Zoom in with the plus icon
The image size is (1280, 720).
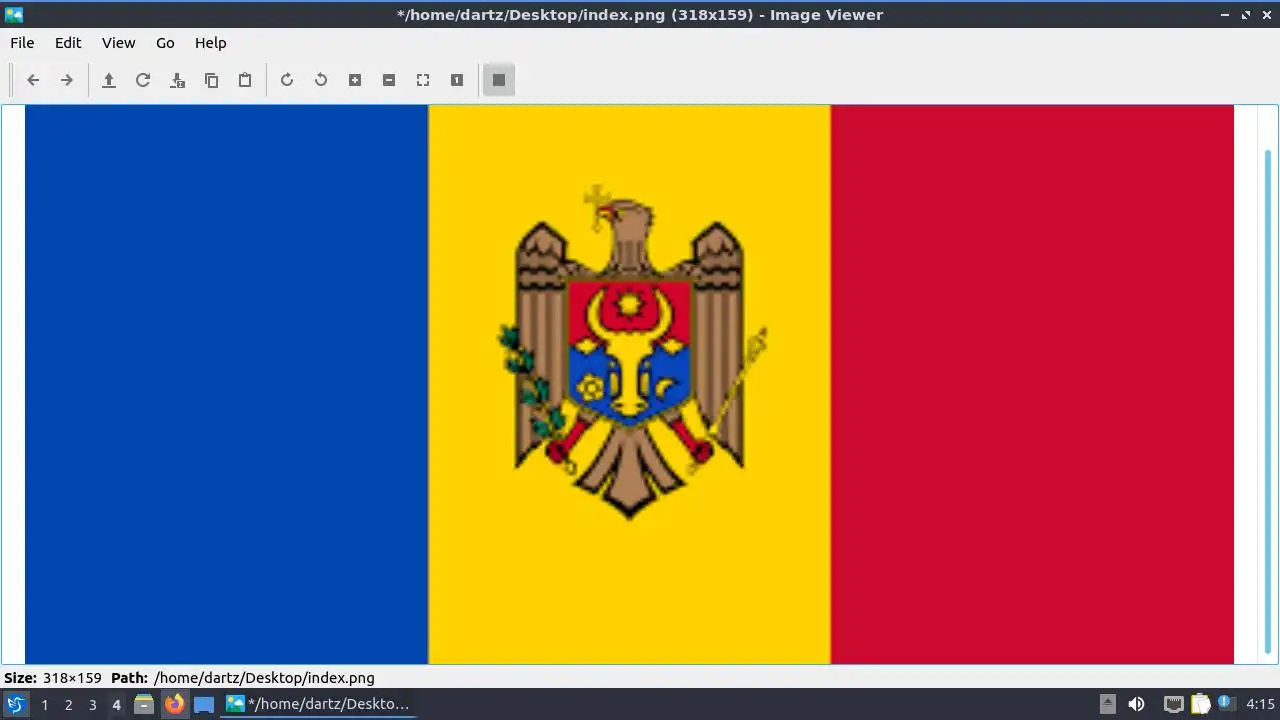click(x=355, y=80)
